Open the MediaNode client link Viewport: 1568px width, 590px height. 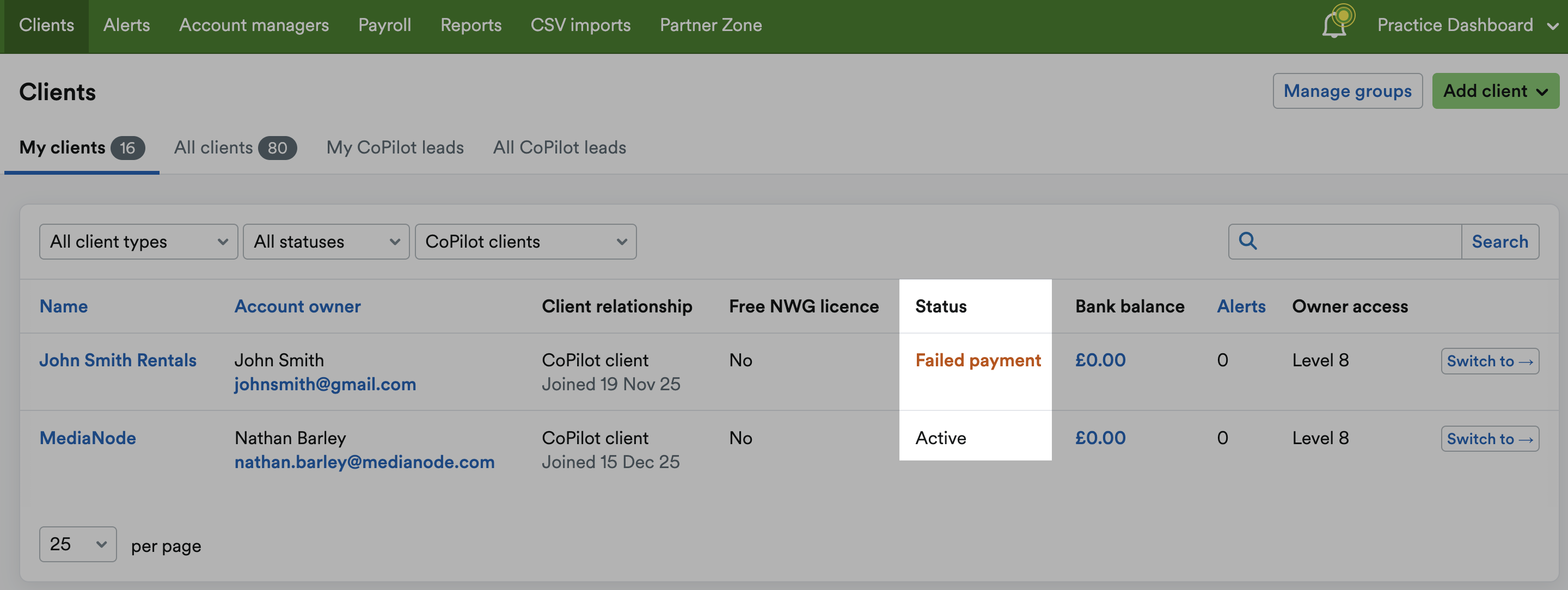pyautogui.click(x=88, y=438)
